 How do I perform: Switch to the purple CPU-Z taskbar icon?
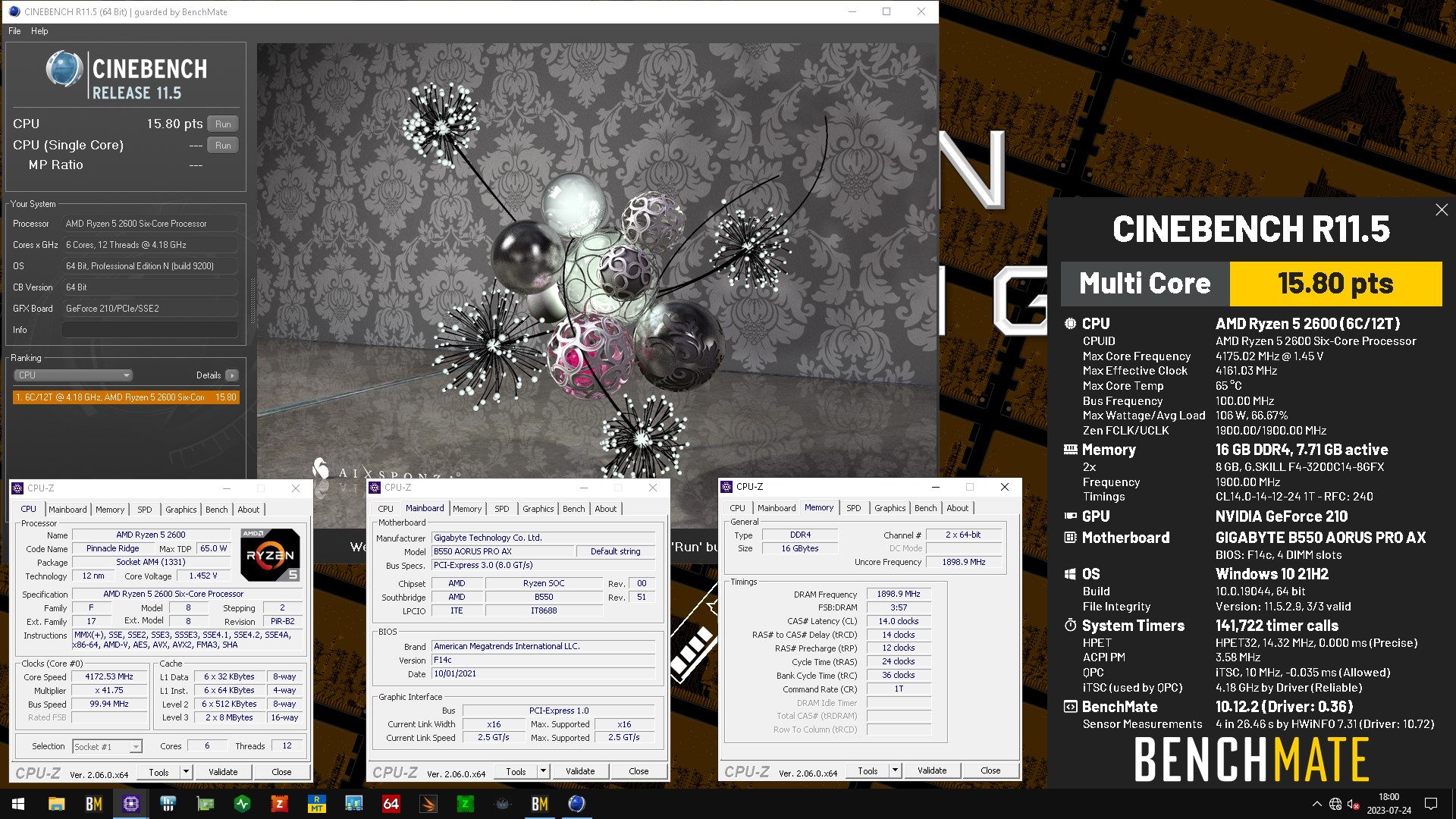click(131, 804)
